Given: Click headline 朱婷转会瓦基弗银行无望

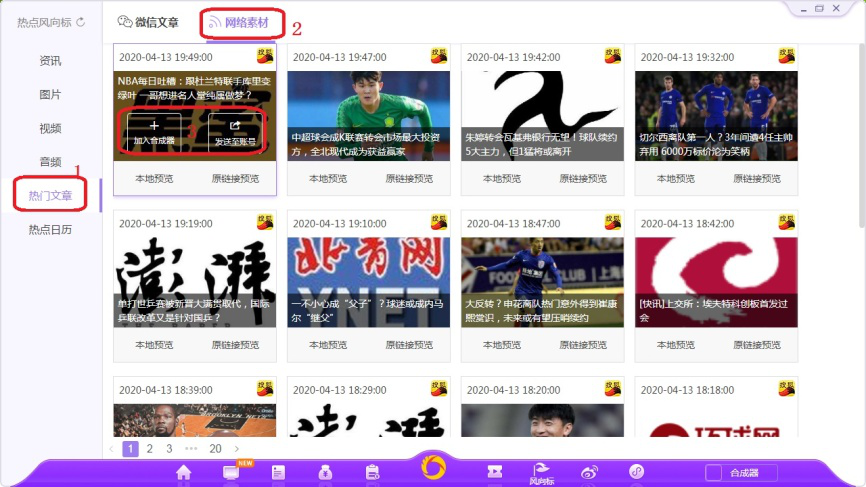Looking at the screenshot, I should 541,144.
